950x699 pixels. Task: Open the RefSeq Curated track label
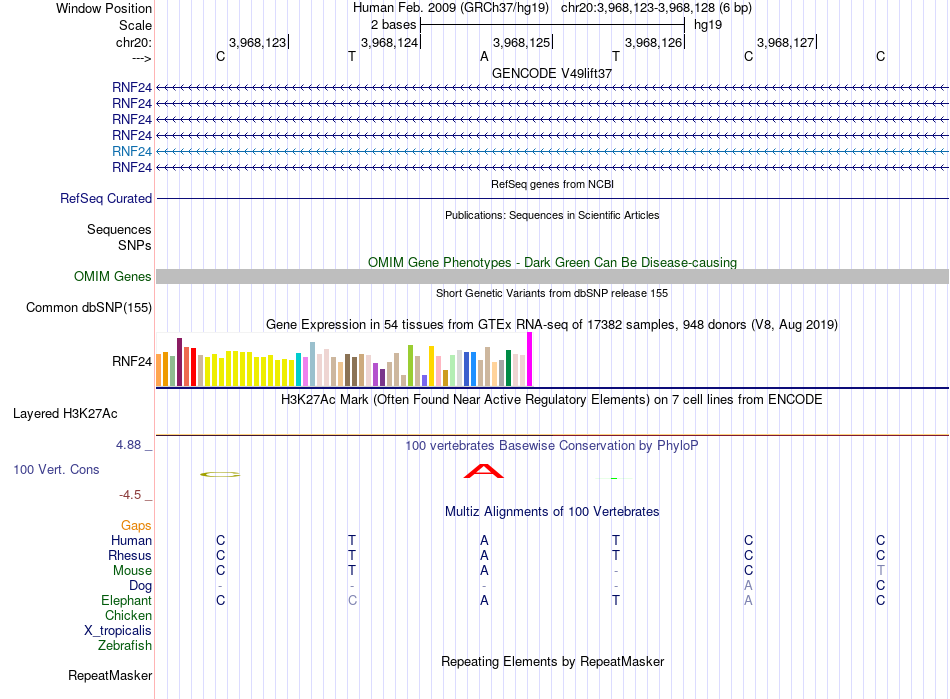click(x=106, y=199)
